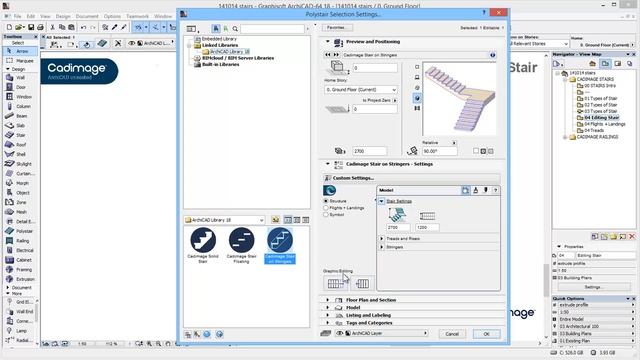Viewport: 640px width, 360px height.
Task: Expand the Floor Plan and Section panel
Action: 327,300
